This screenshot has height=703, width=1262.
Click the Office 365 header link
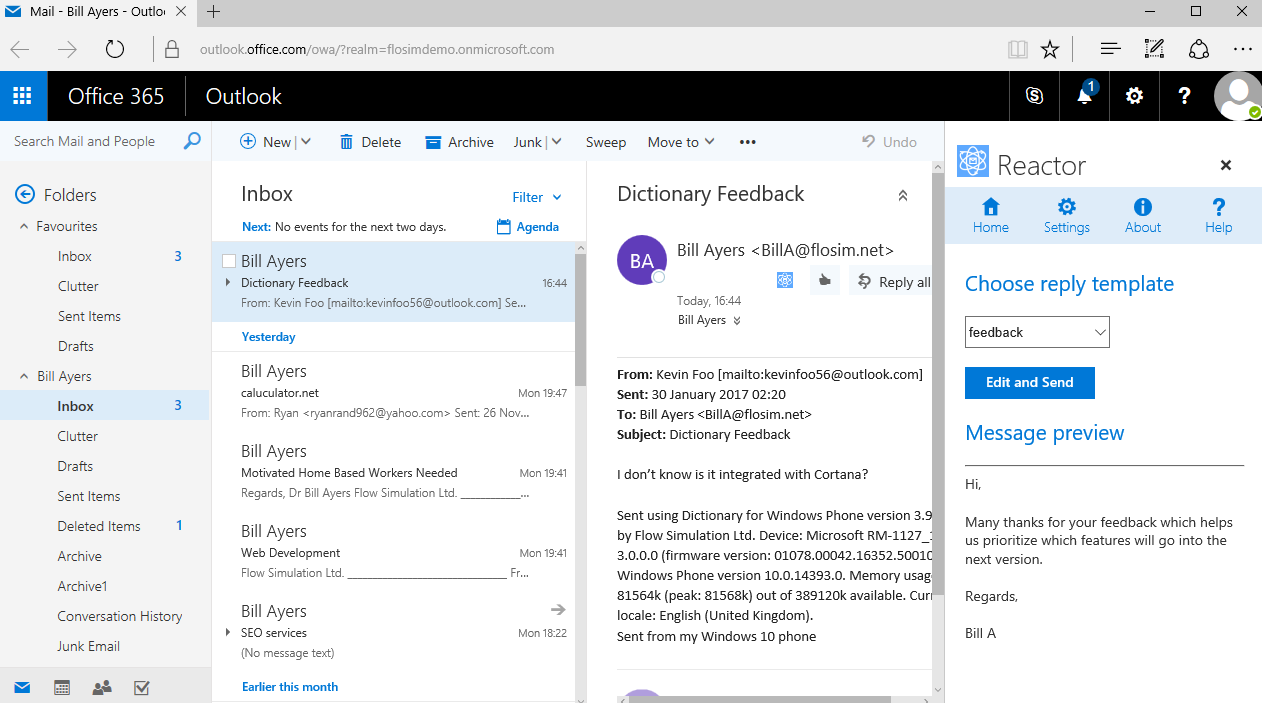click(x=116, y=96)
